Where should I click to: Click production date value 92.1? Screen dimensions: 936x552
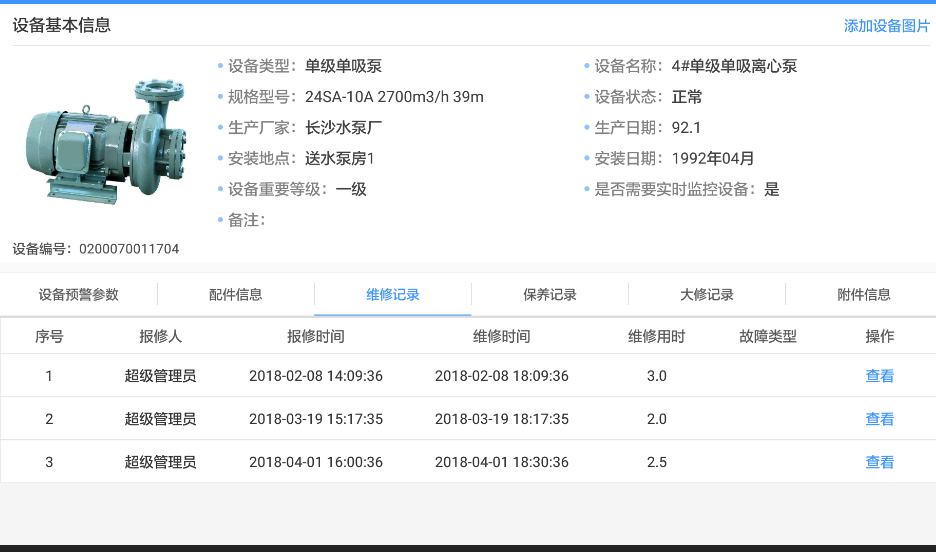686,128
